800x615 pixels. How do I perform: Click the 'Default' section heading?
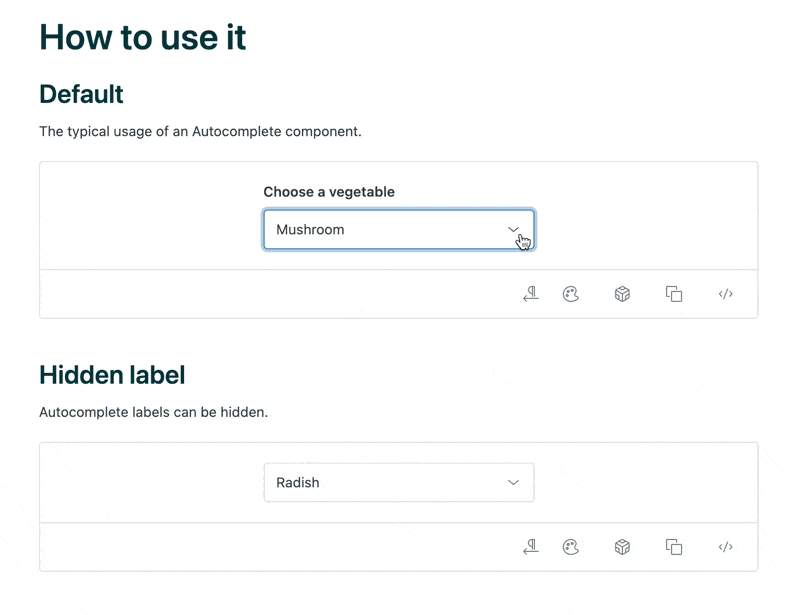tap(81, 94)
